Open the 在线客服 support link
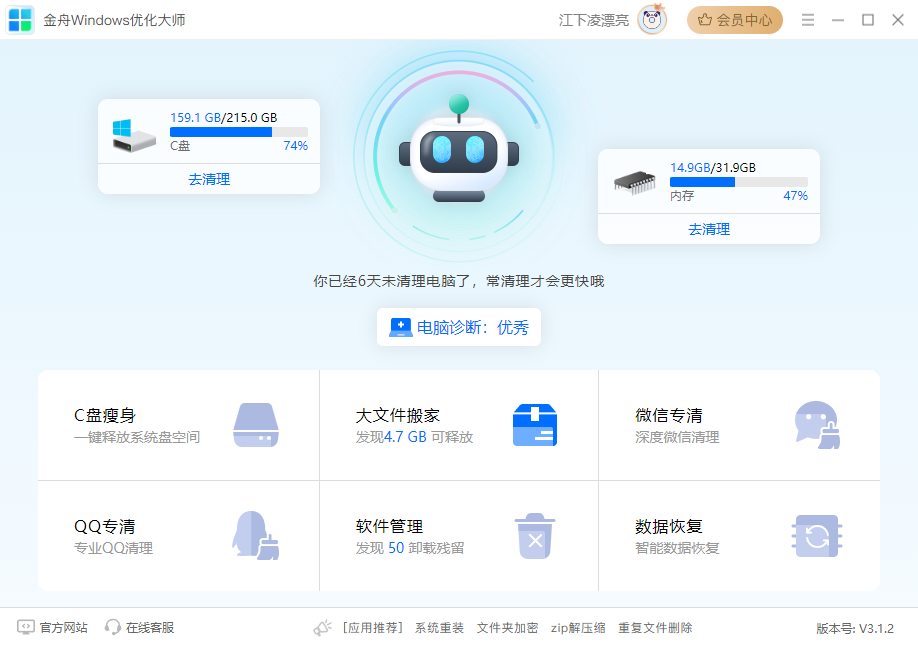 (x=150, y=628)
